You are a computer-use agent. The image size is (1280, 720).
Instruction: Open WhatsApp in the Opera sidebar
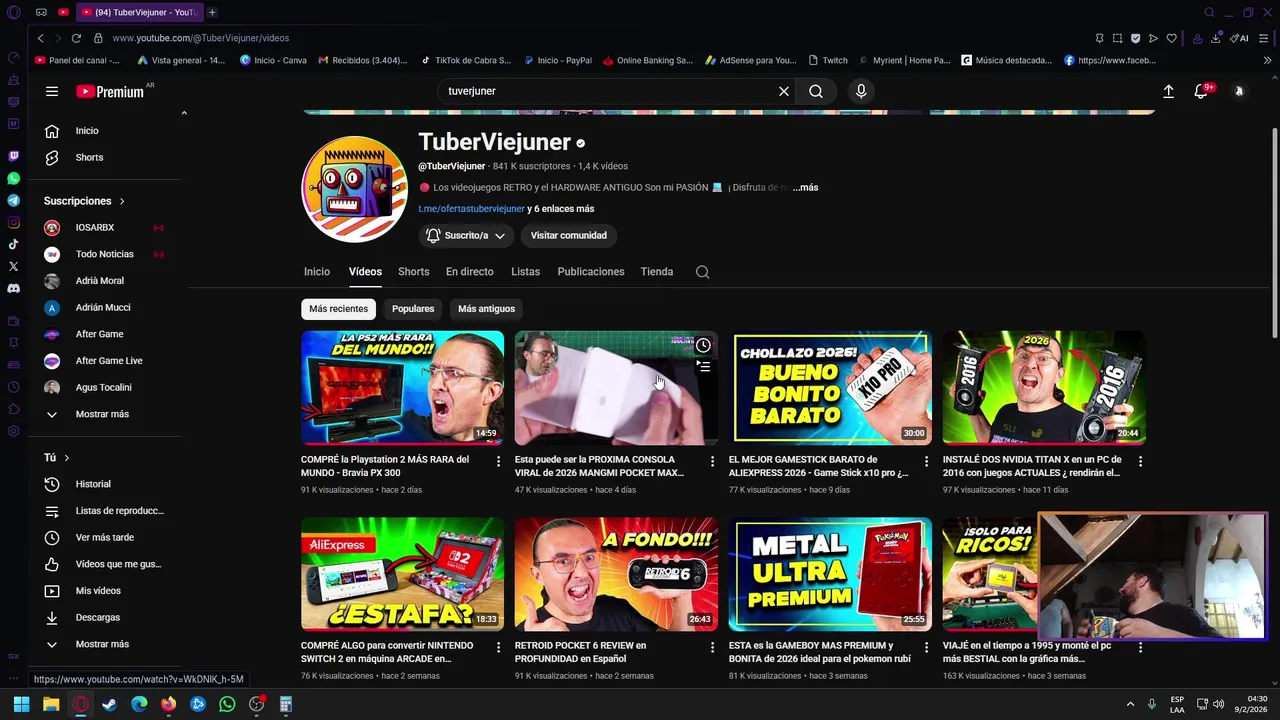tap(13, 178)
